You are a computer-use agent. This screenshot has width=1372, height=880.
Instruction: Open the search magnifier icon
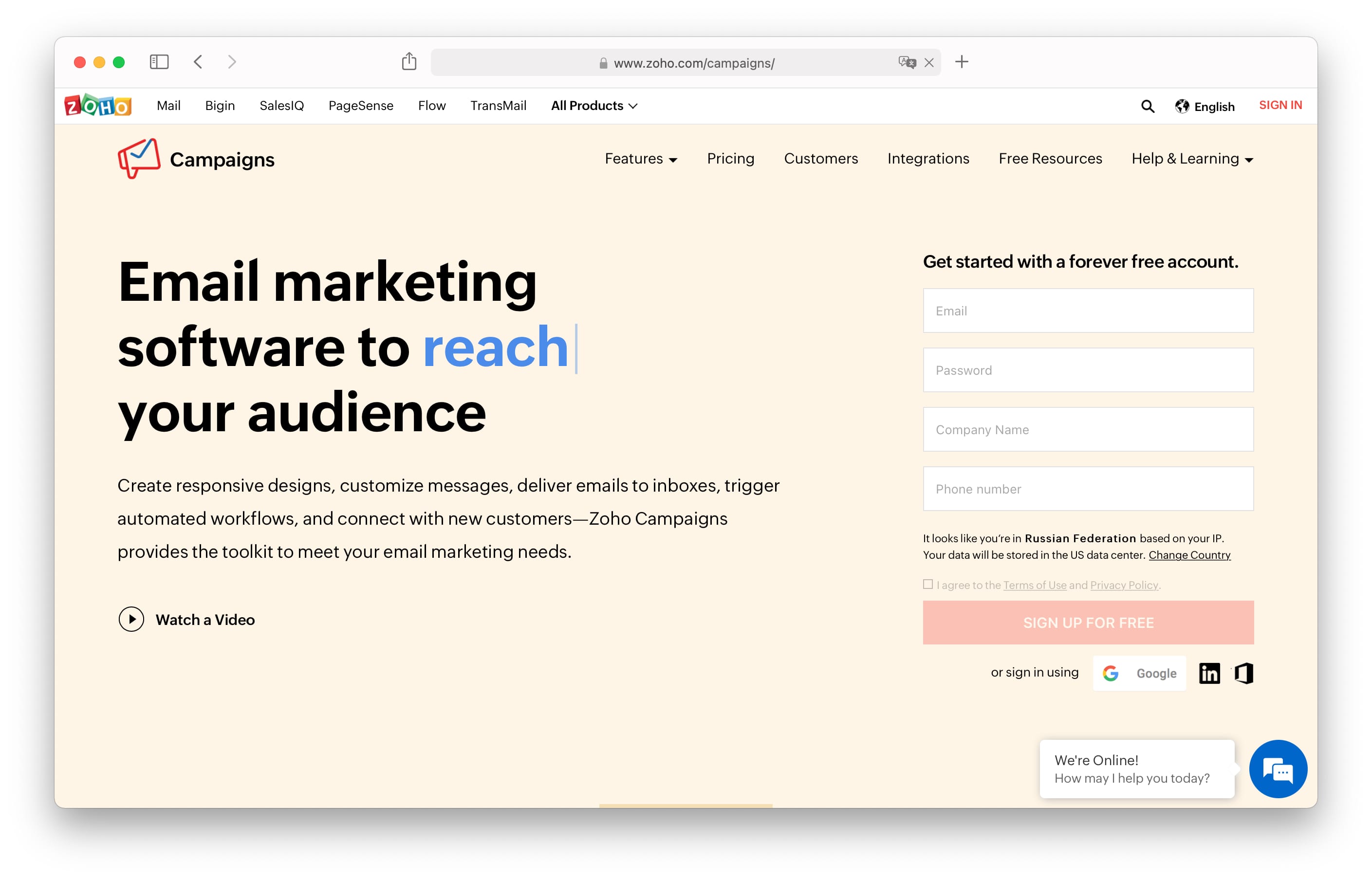[x=1148, y=106]
